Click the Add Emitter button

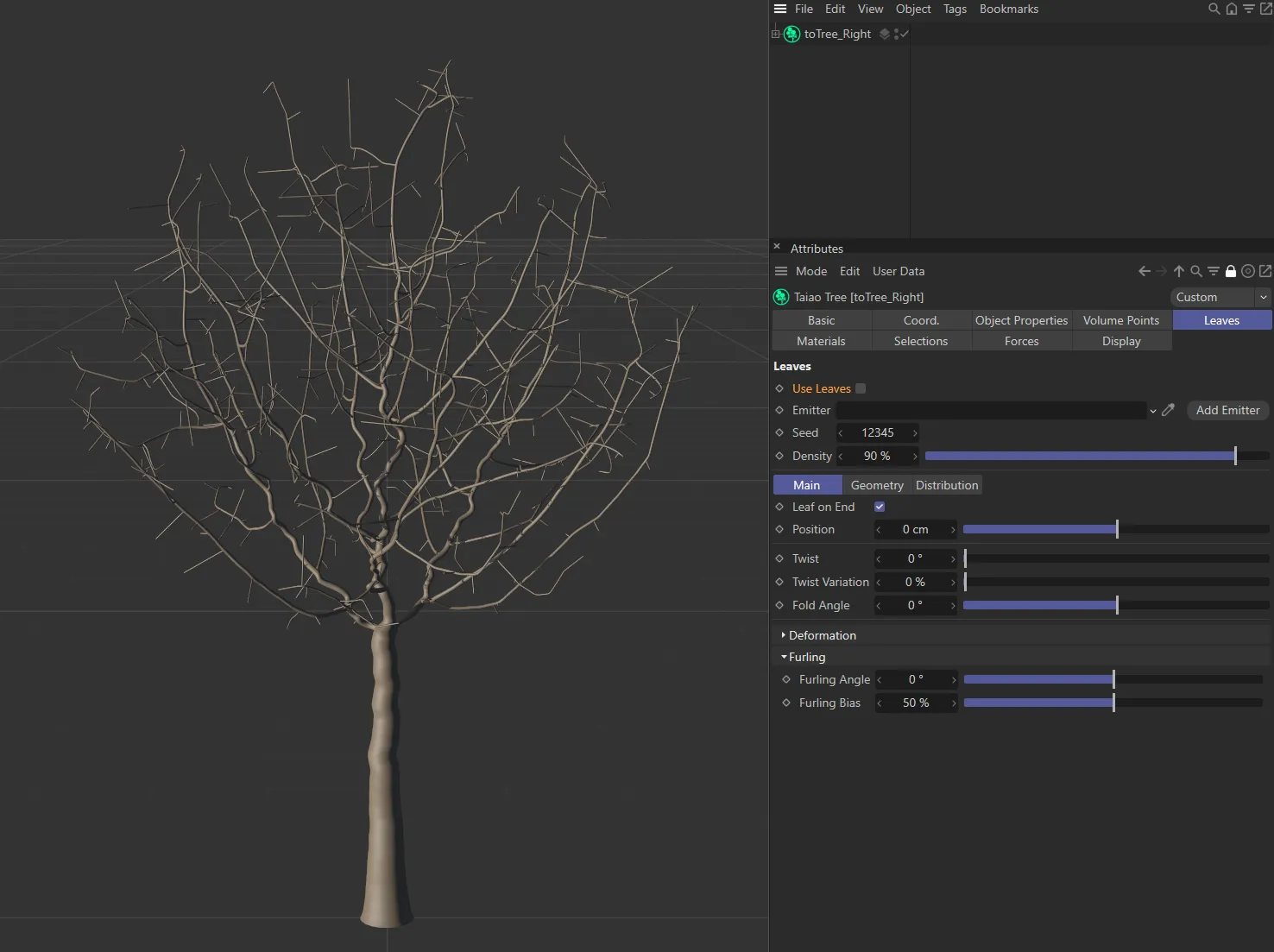1227,410
